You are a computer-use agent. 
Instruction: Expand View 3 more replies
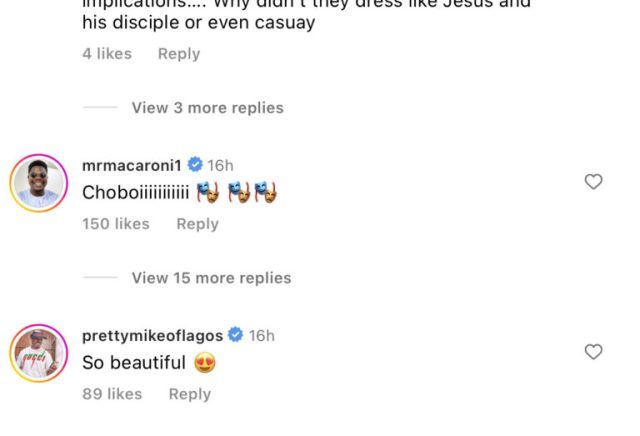tap(207, 108)
